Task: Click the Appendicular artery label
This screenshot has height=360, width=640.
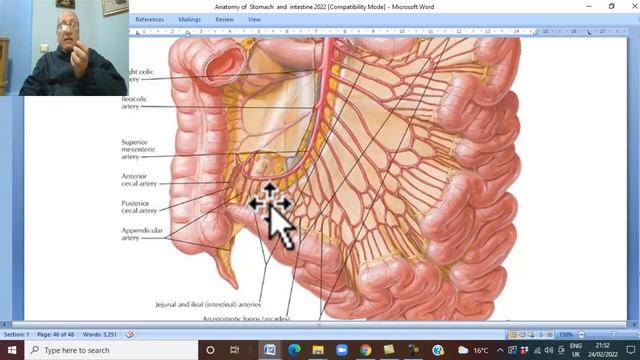Action: coord(142,234)
